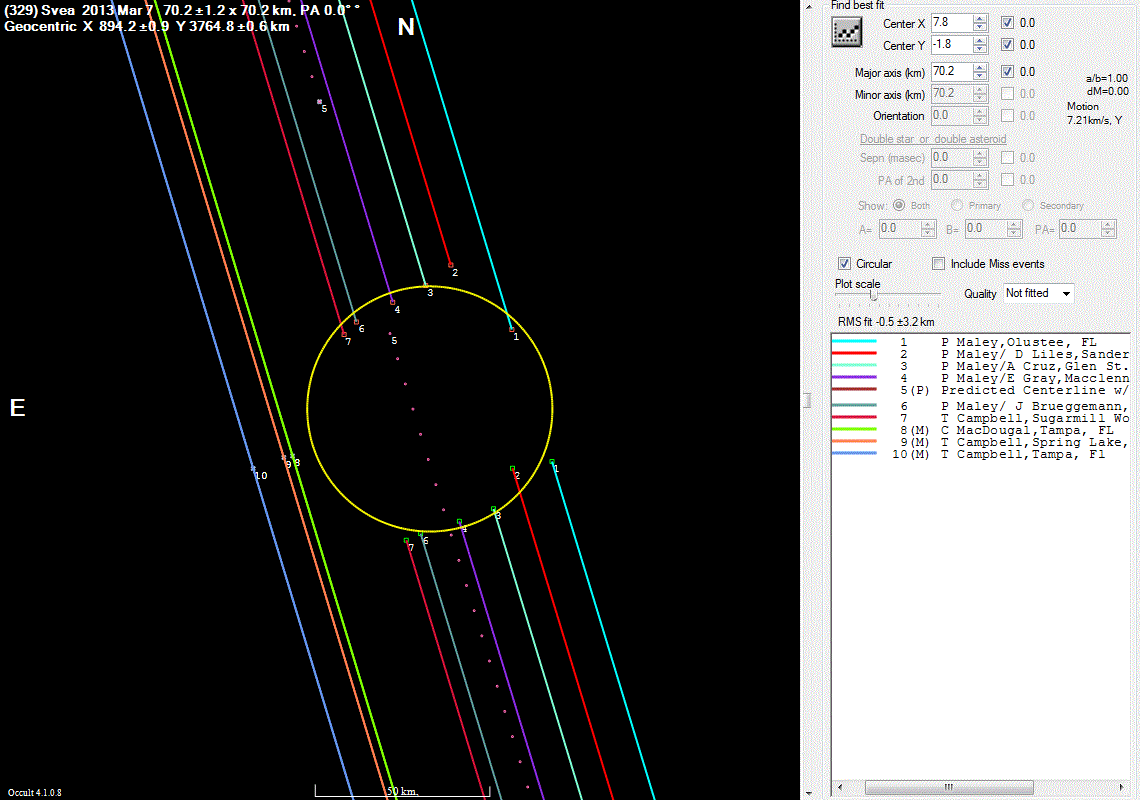Click the Sepn (masec) value field
The image size is (1140, 800).
point(952,157)
